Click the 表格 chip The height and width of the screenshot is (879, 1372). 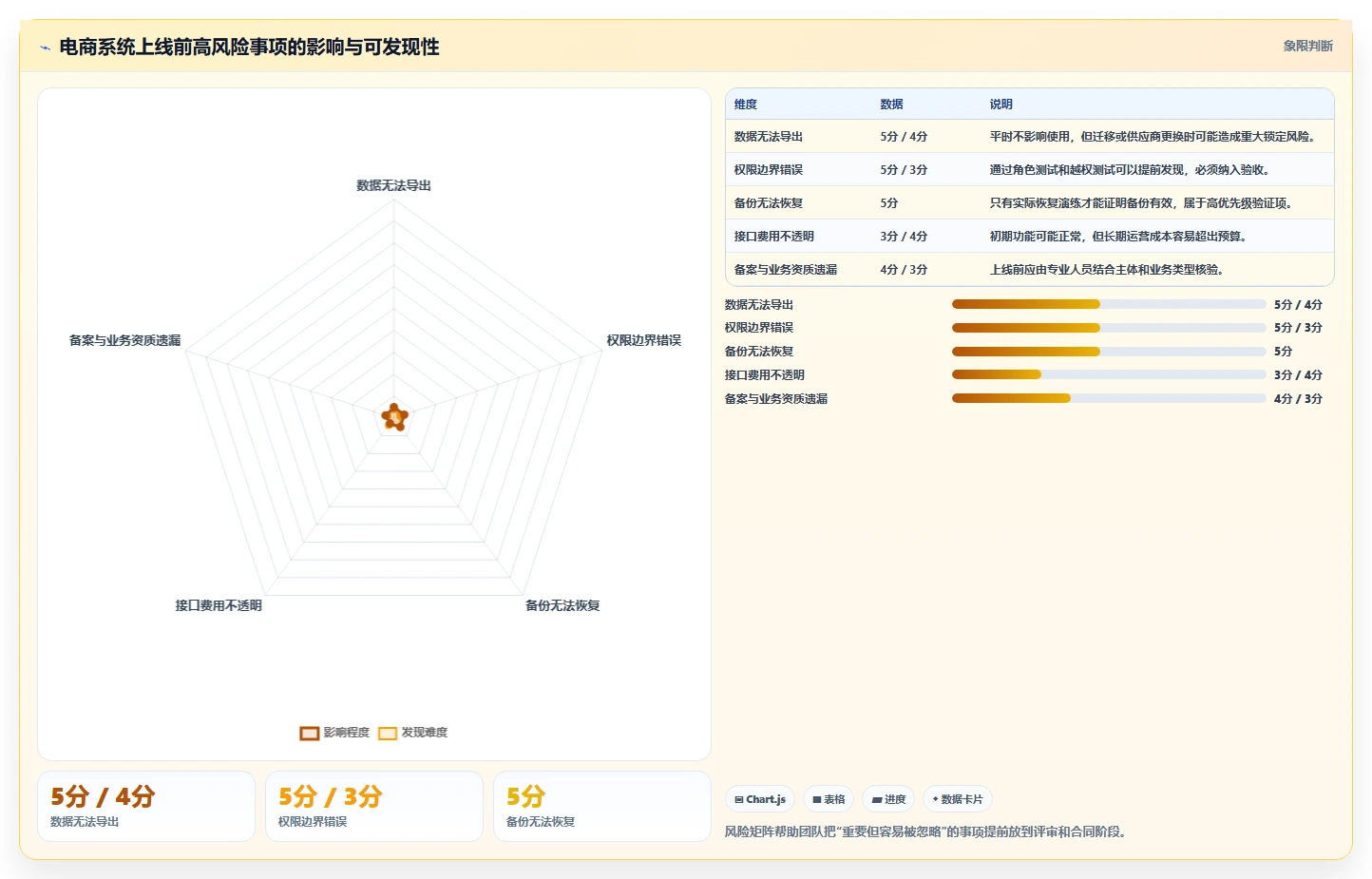[829, 799]
